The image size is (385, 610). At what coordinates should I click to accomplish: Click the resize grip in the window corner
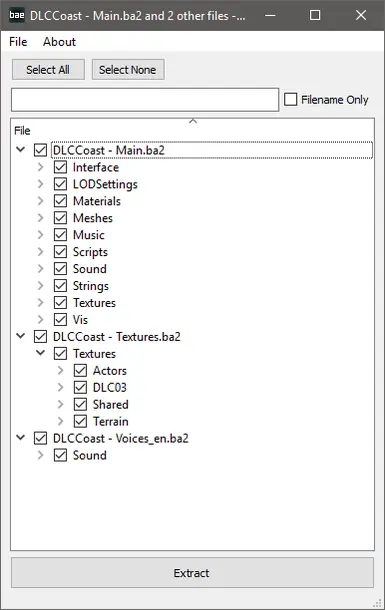(x=377, y=603)
